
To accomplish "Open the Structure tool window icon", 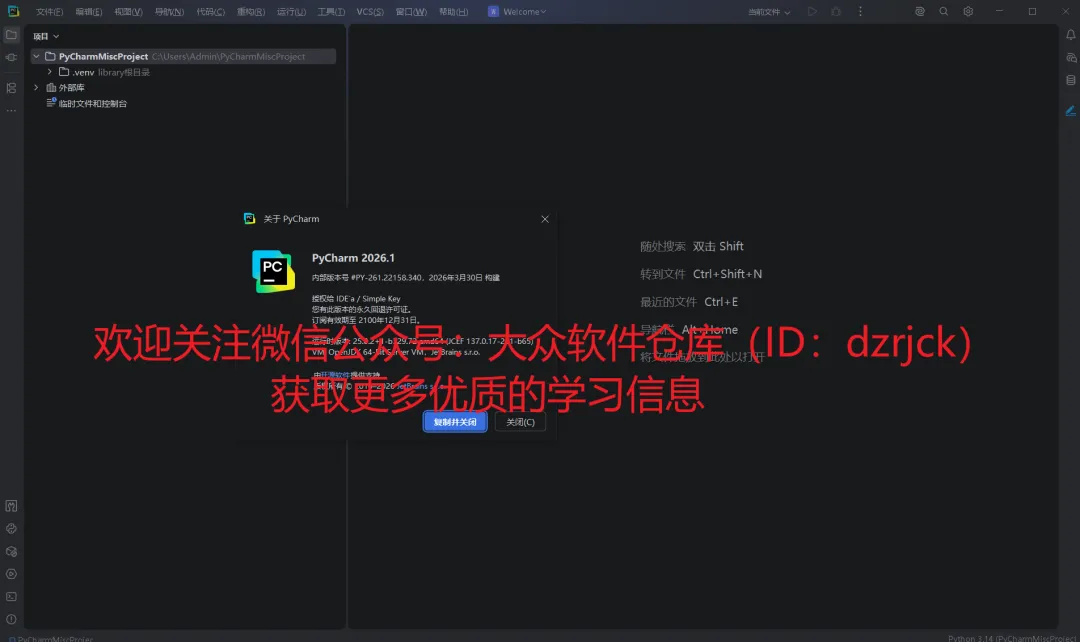I will coord(12,88).
